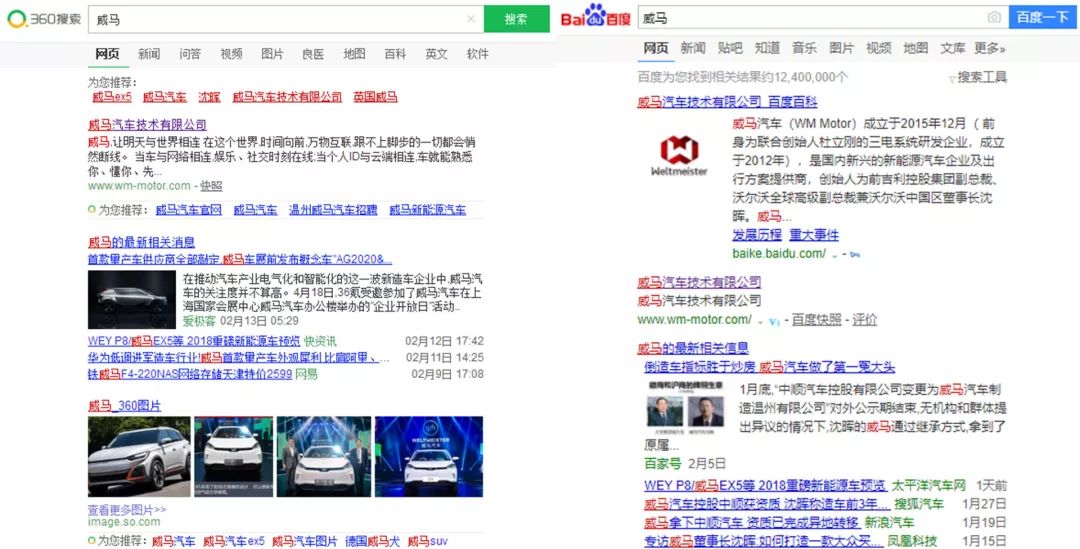
Task: Open 360 result 威马汽车技术有限公司 title
Action: pos(147,125)
